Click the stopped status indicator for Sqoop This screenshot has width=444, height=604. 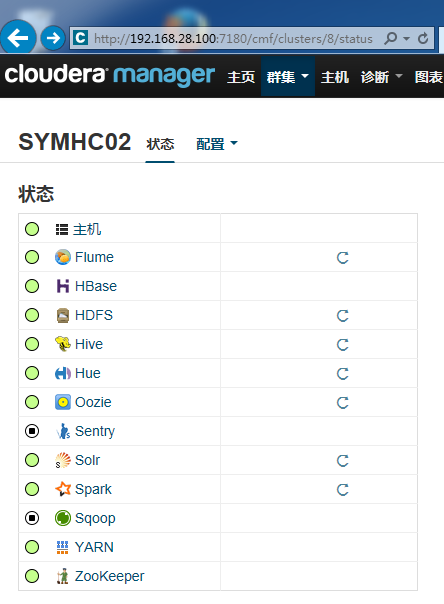click(x=32, y=518)
